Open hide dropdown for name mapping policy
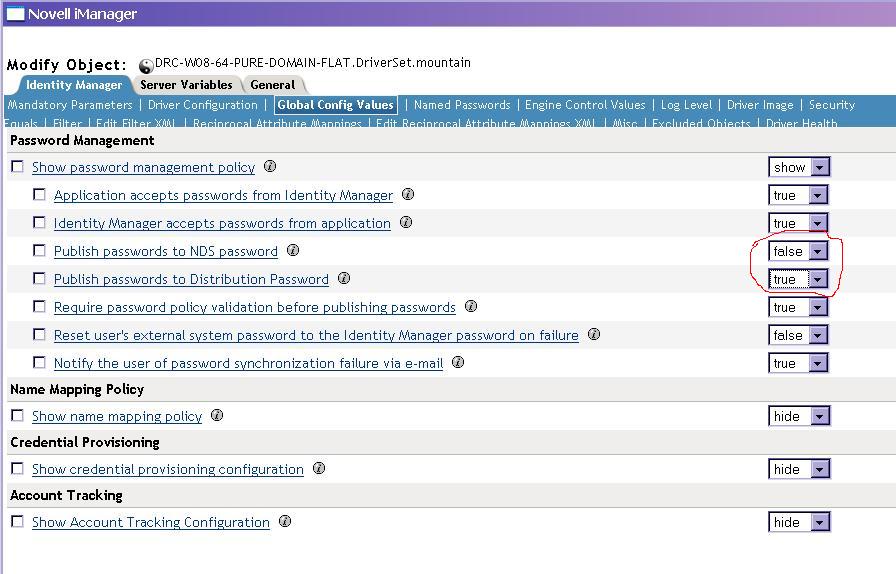Viewport: 896px width, 574px height. click(x=799, y=417)
